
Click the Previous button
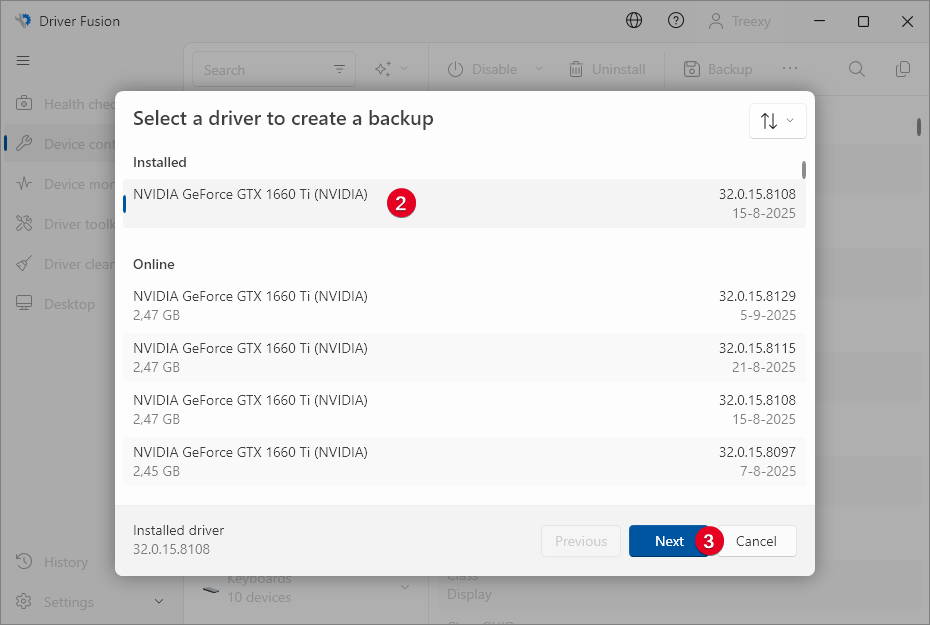coord(581,541)
